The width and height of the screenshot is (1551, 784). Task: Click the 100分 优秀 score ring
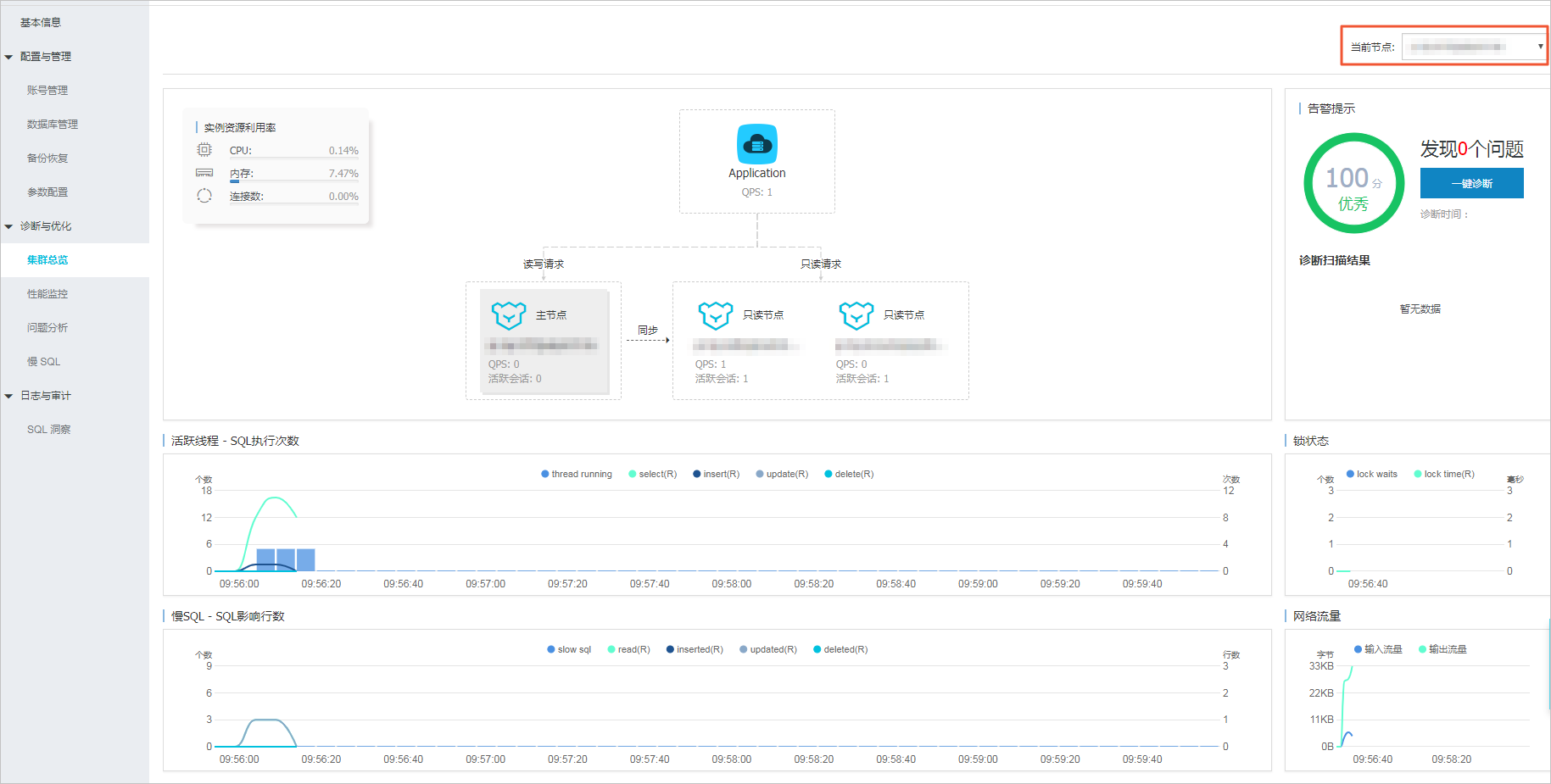point(1353,183)
